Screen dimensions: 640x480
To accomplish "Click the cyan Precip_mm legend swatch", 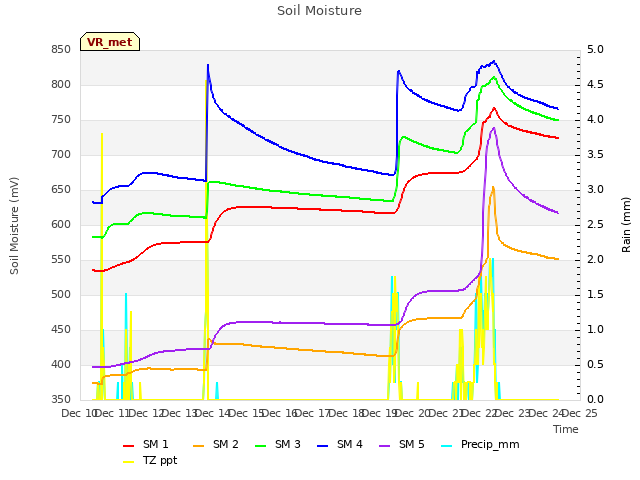I will (447, 446).
